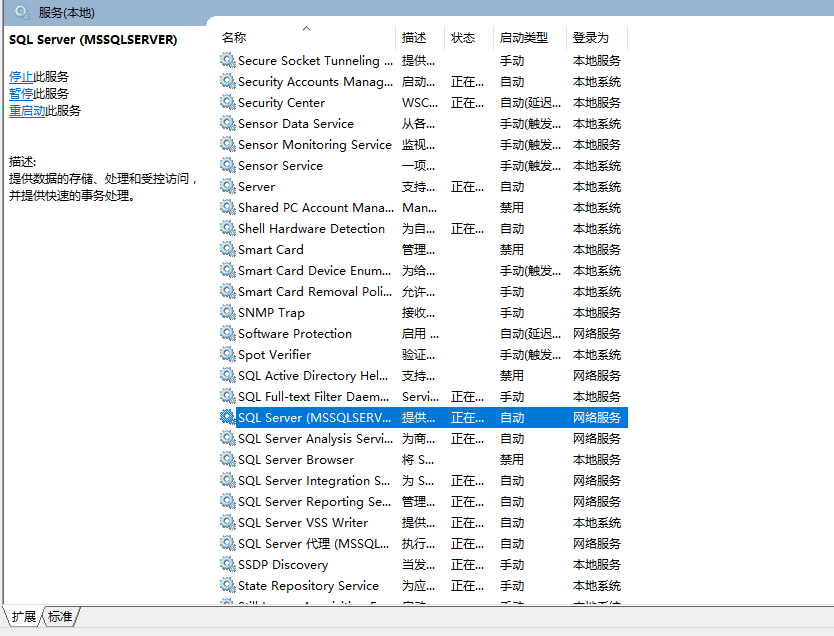The height and width of the screenshot is (636, 834).
Task: Click the Servi... description of SQL Full-text Filter
Action: tap(420, 397)
